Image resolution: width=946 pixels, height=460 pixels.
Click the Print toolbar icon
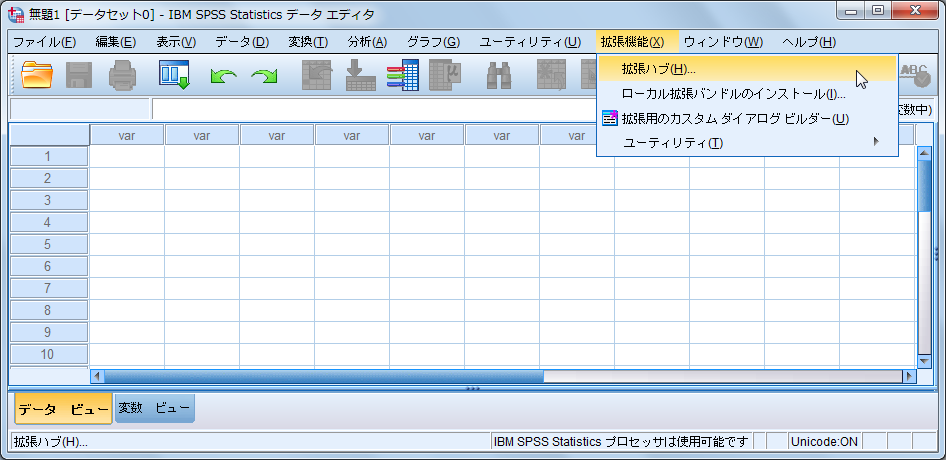(x=122, y=75)
